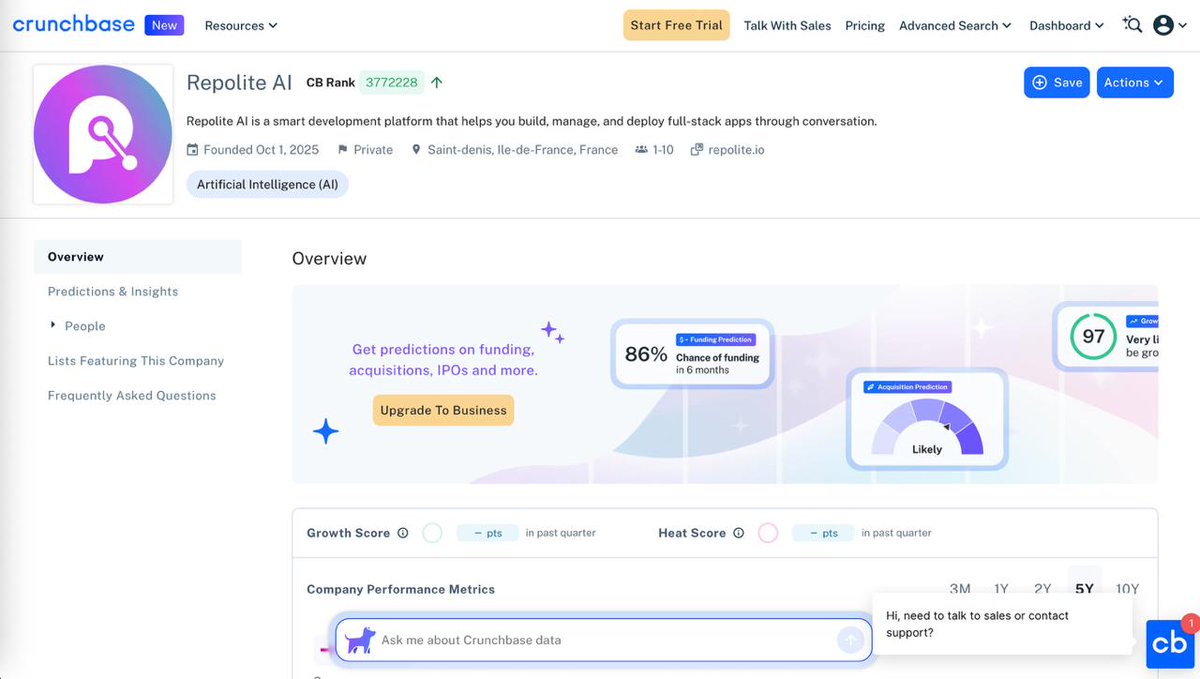
Task: Click the 1-10 employees count
Action: [x=662, y=150]
